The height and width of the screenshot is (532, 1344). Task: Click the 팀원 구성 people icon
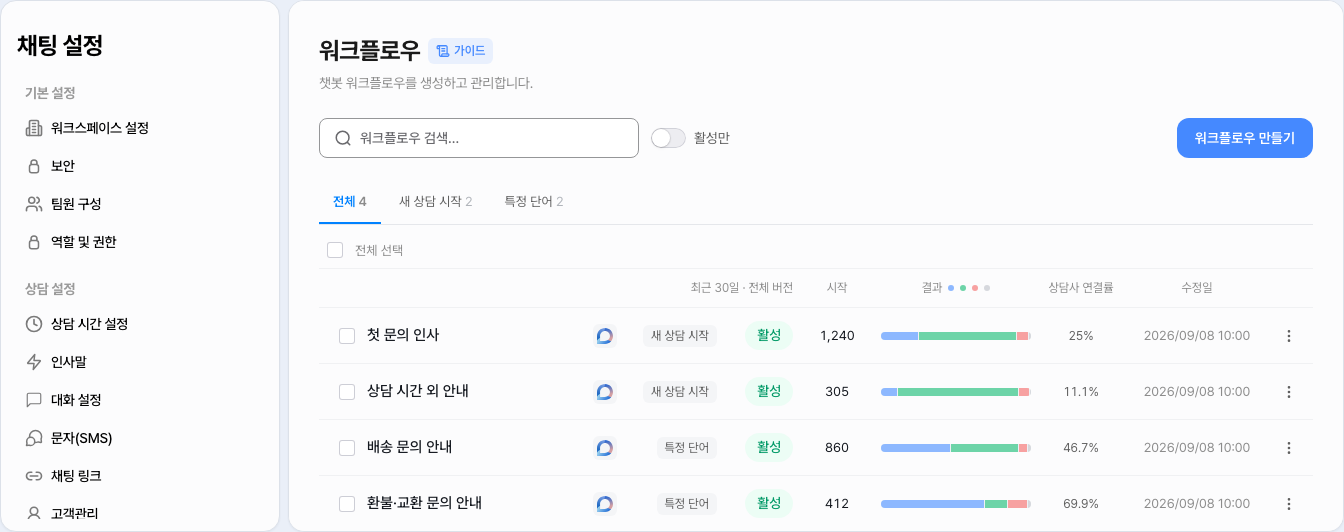[x=34, y=204]
